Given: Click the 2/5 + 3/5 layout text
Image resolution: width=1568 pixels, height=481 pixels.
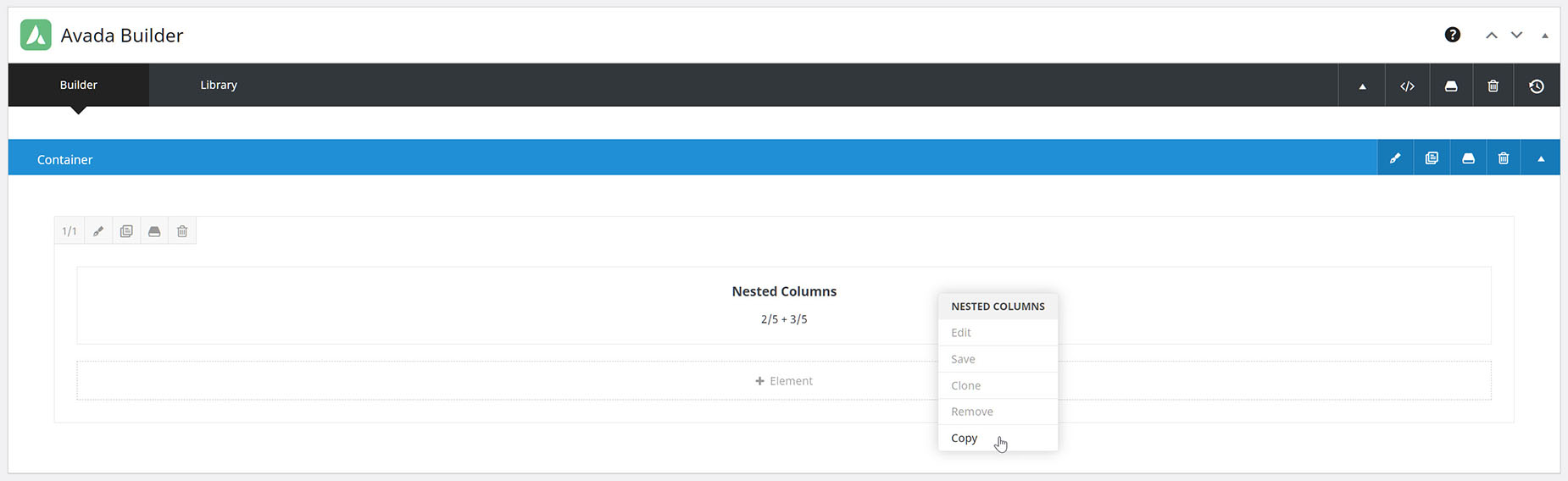Looking at the screenshot, I should (784, 319).
